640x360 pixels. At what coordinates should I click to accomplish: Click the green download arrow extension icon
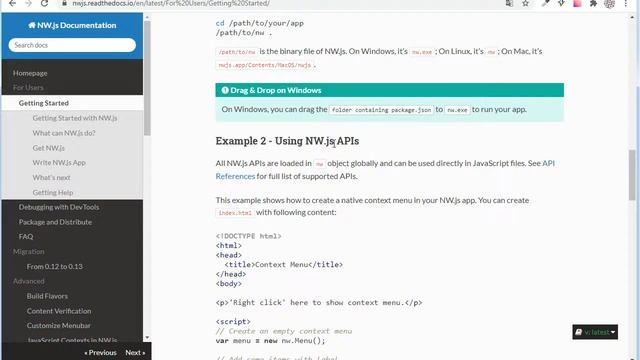point(561,3)
